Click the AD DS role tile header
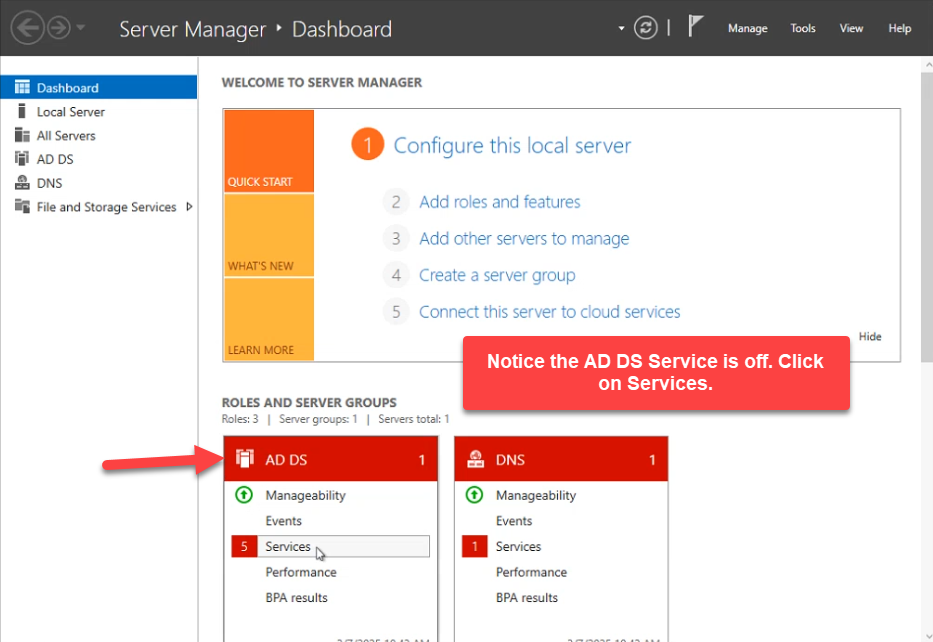 [331, 459]
